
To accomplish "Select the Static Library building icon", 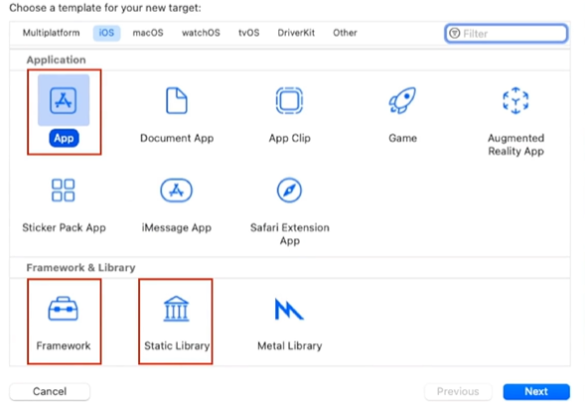I will [176, 309].
